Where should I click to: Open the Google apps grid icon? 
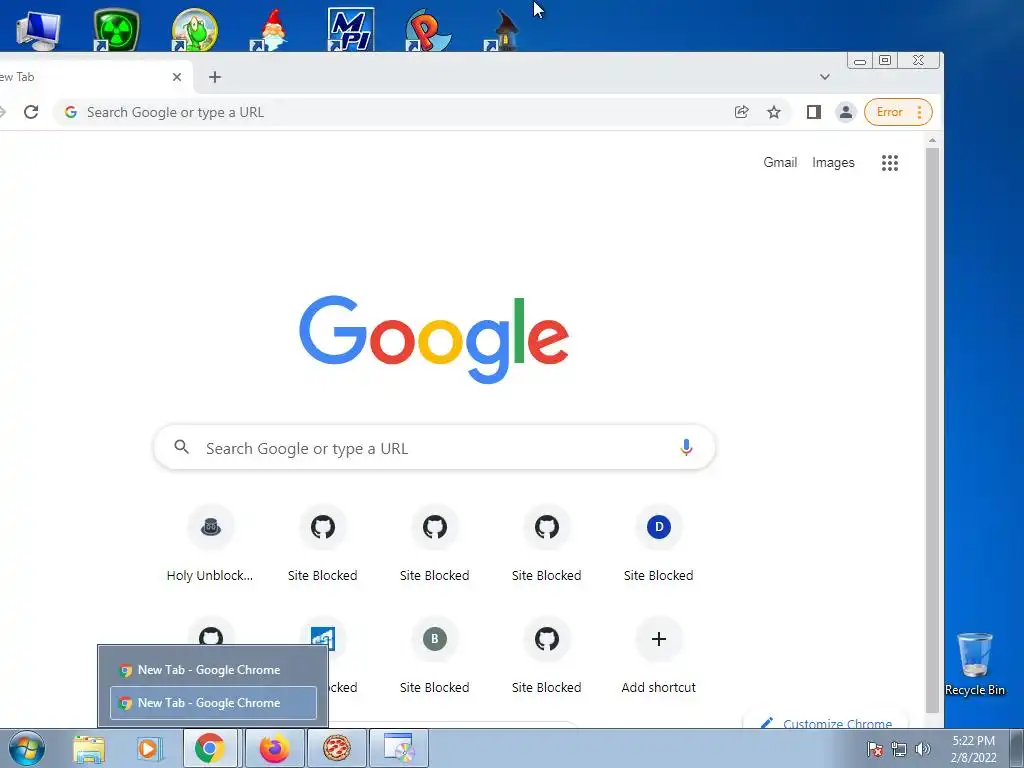(x=889, y=163)
